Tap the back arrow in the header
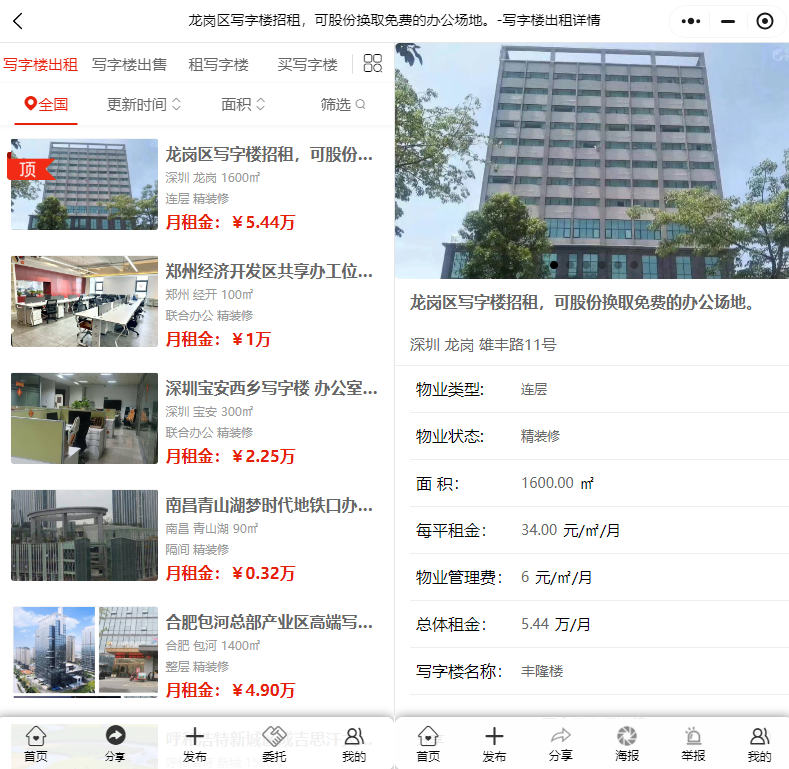The width and height of the screenshot is (789, 769). [18, 21]
